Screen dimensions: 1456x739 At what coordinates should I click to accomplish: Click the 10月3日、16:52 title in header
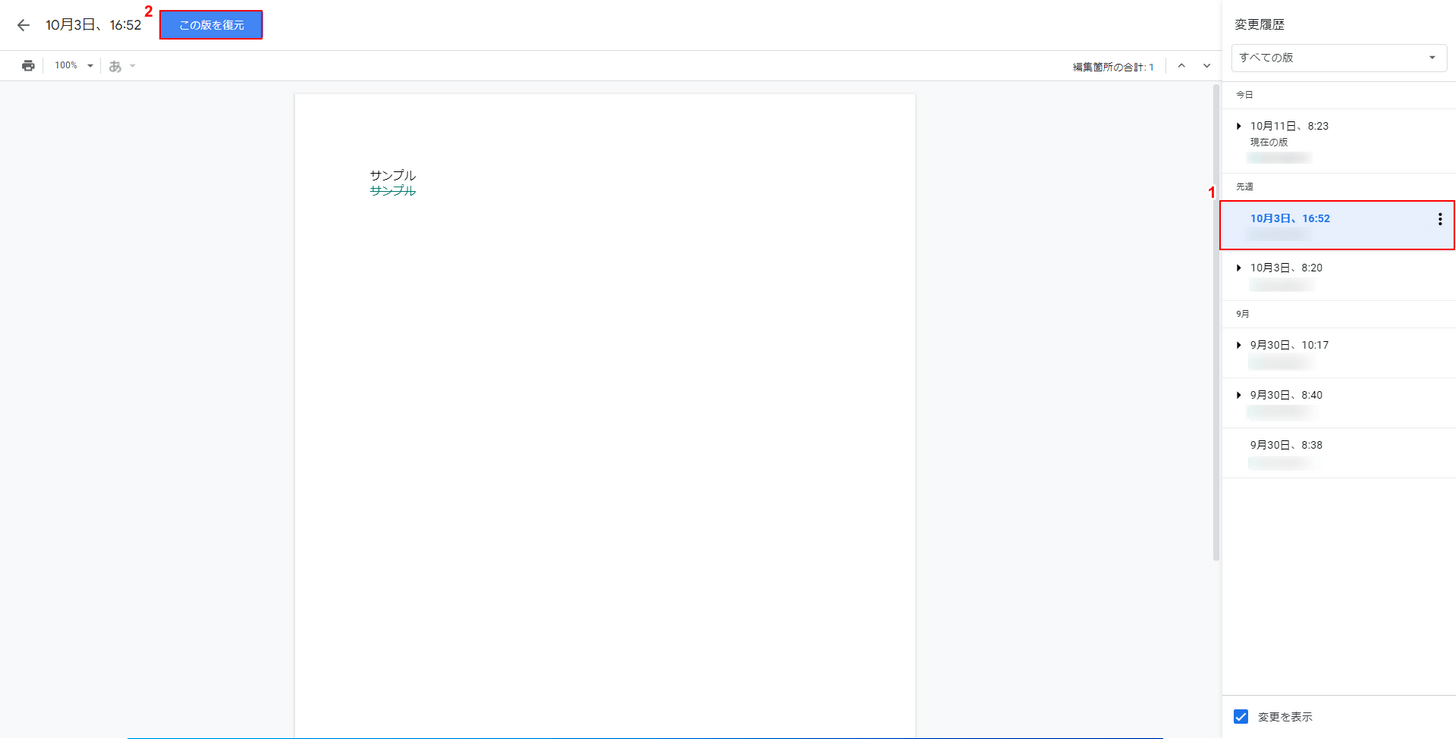pos(93,25)
